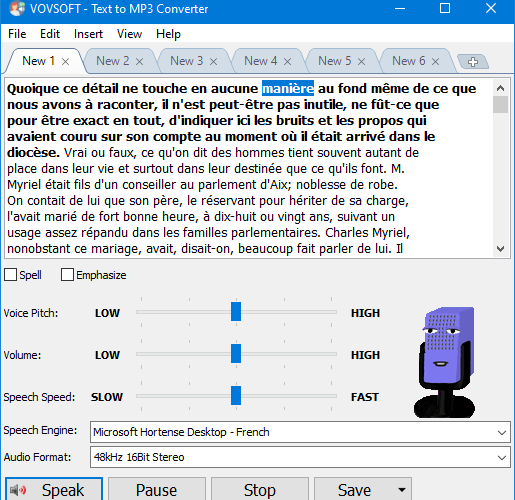Close the New 6 tab
This screenshot has width=515, height=500.
tap(435, 62)
